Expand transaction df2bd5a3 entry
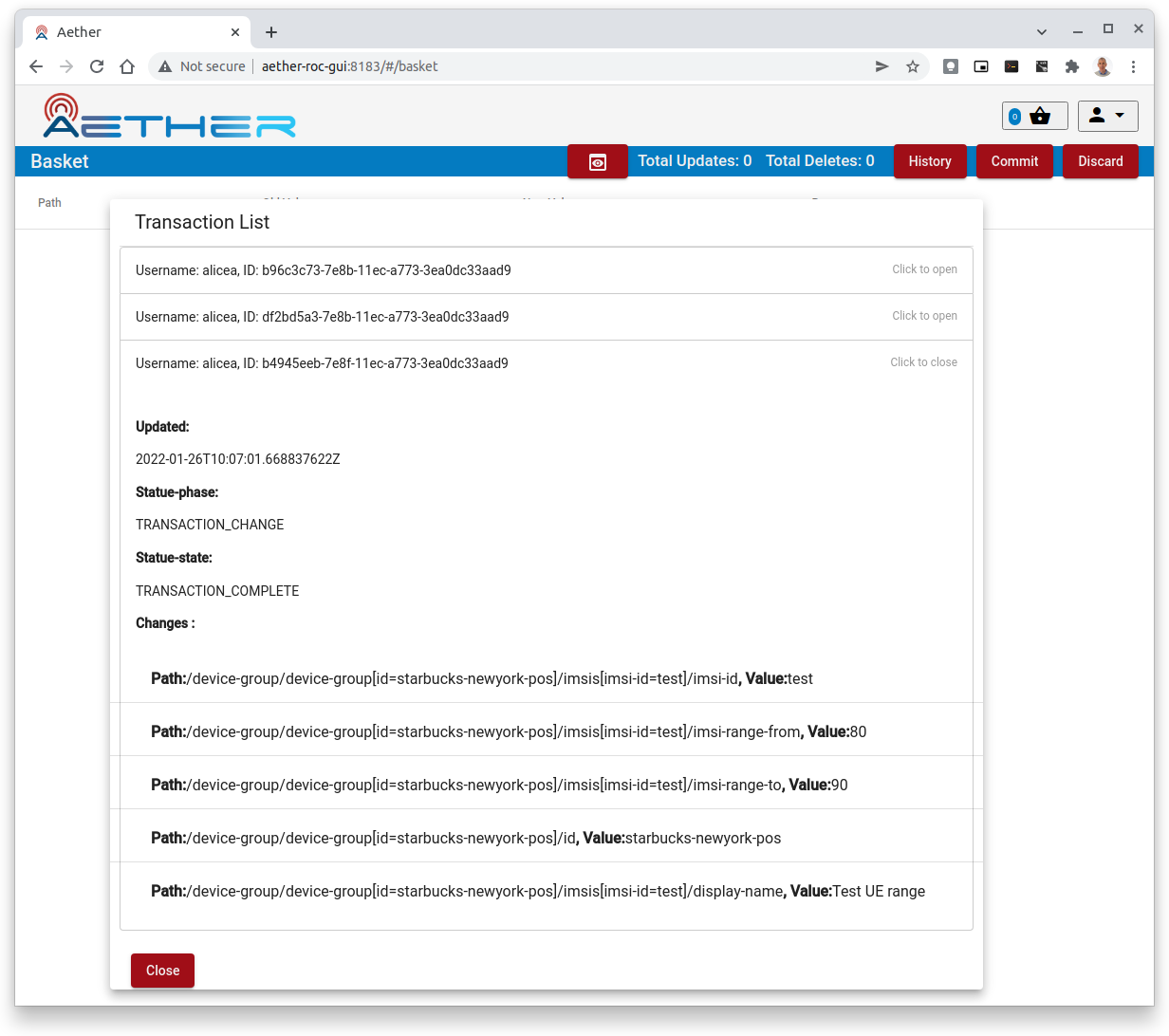The width and height of the screenshot is (1169, 1036). (x=546, y=317)
